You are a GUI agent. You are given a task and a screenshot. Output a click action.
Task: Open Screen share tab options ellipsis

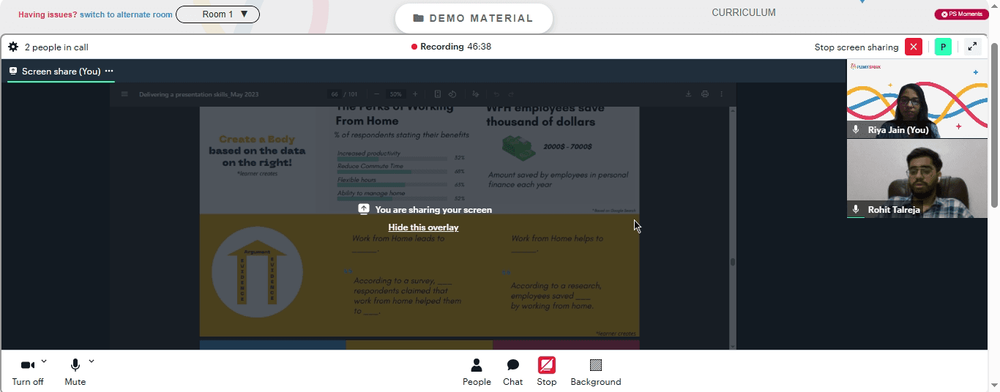[109, 71]
